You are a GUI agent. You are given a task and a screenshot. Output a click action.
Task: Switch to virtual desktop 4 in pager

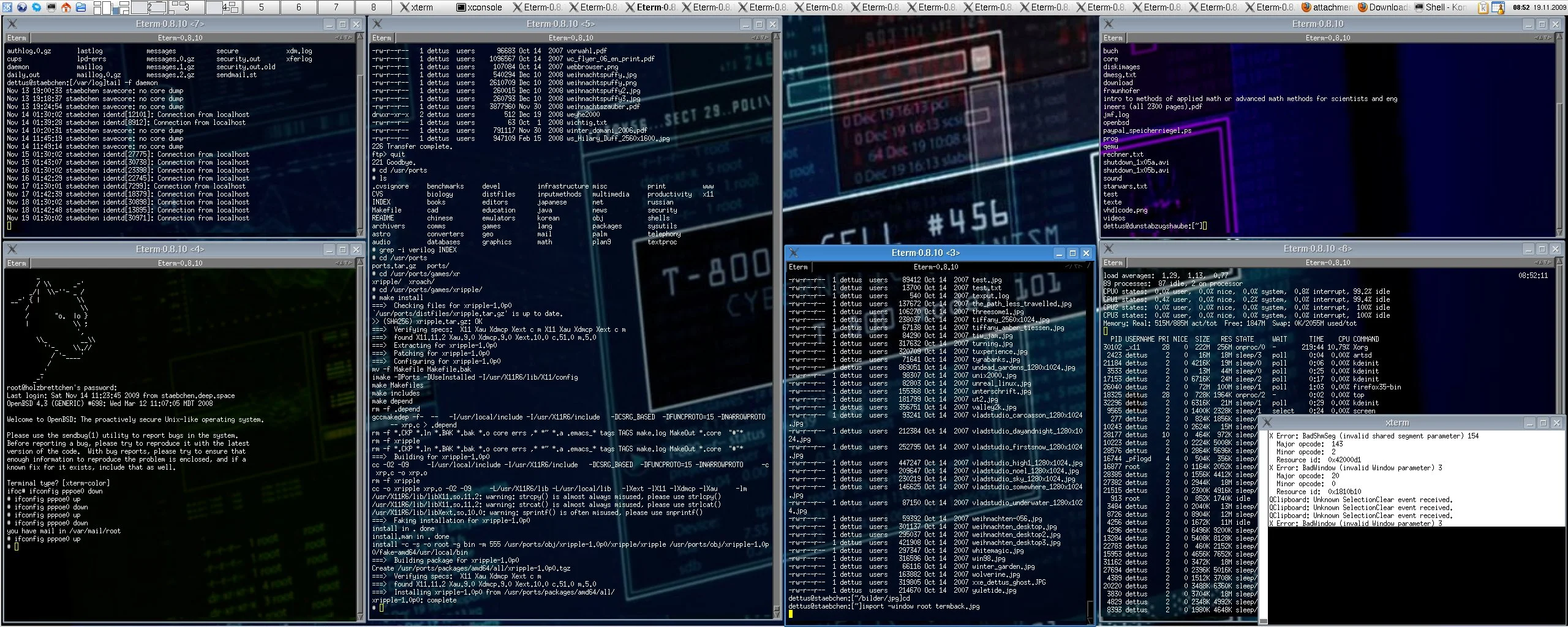click(x=224, y=7)
